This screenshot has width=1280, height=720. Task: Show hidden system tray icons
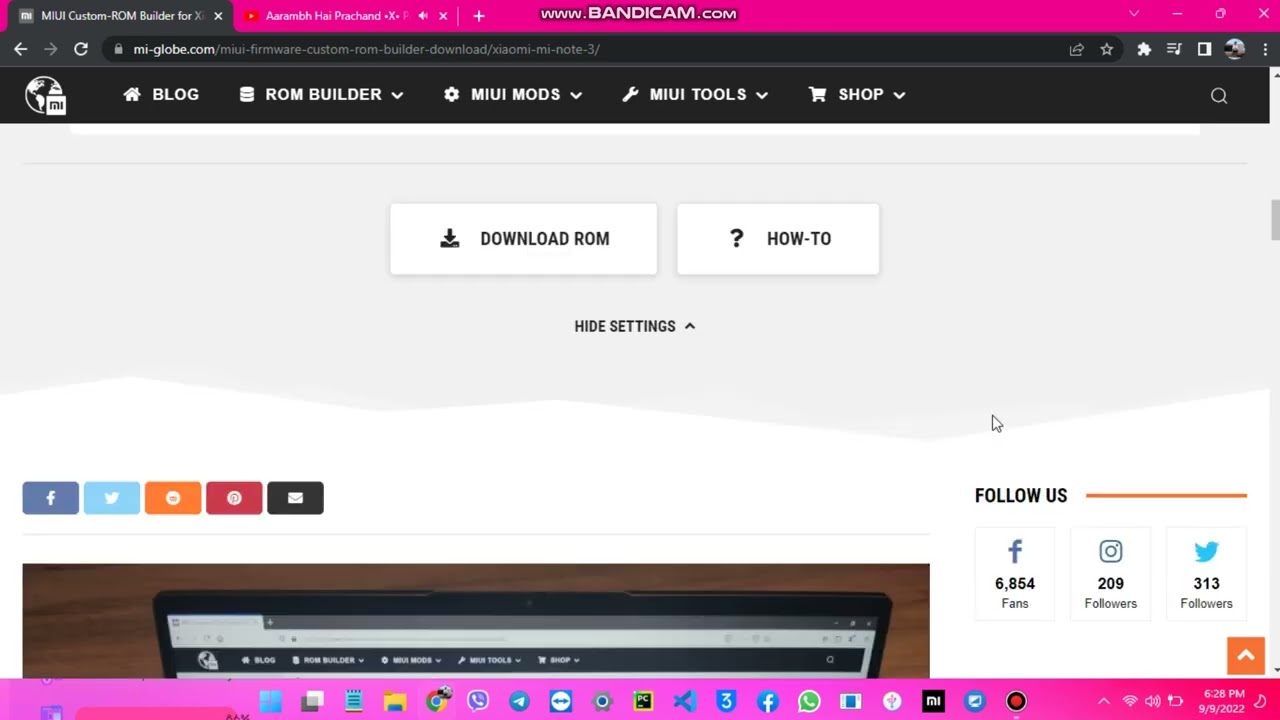(1104, 702)
